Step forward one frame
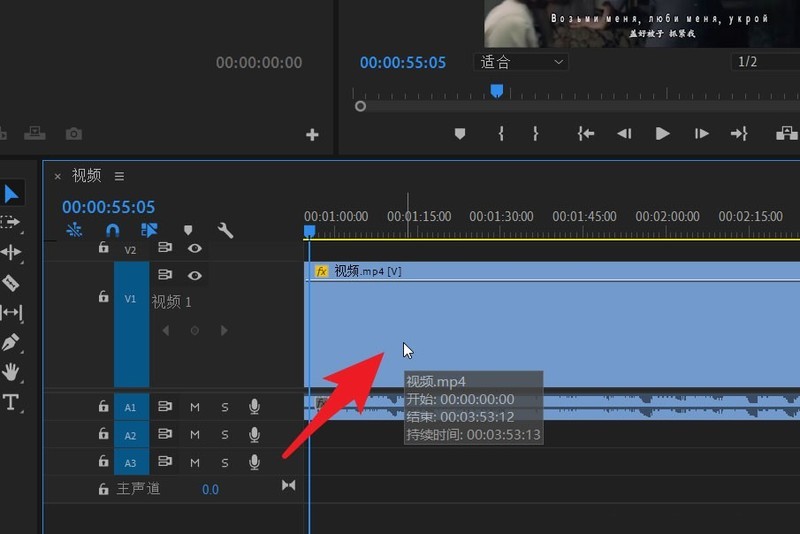The height and width of the screenshot is (534, 800). click(x=702, y=134)
